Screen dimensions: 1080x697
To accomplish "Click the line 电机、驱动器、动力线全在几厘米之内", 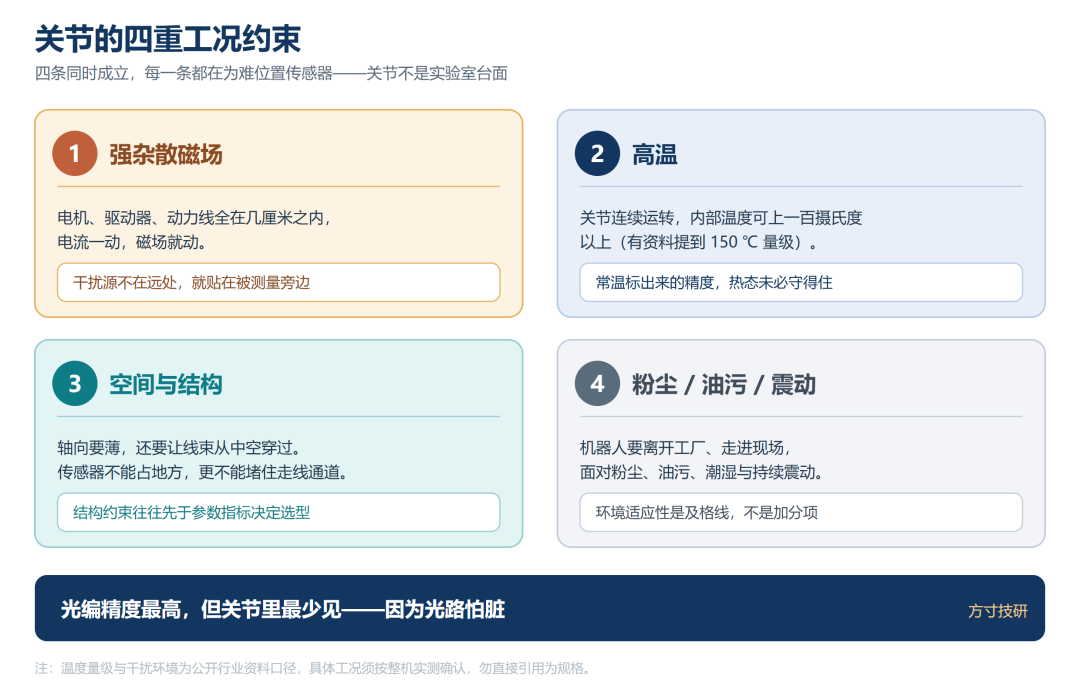I will coord(194,218).
